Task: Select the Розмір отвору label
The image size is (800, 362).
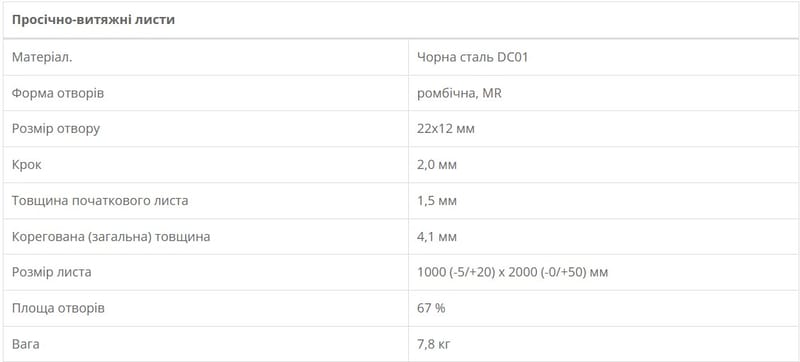Action: click(56, 129)
